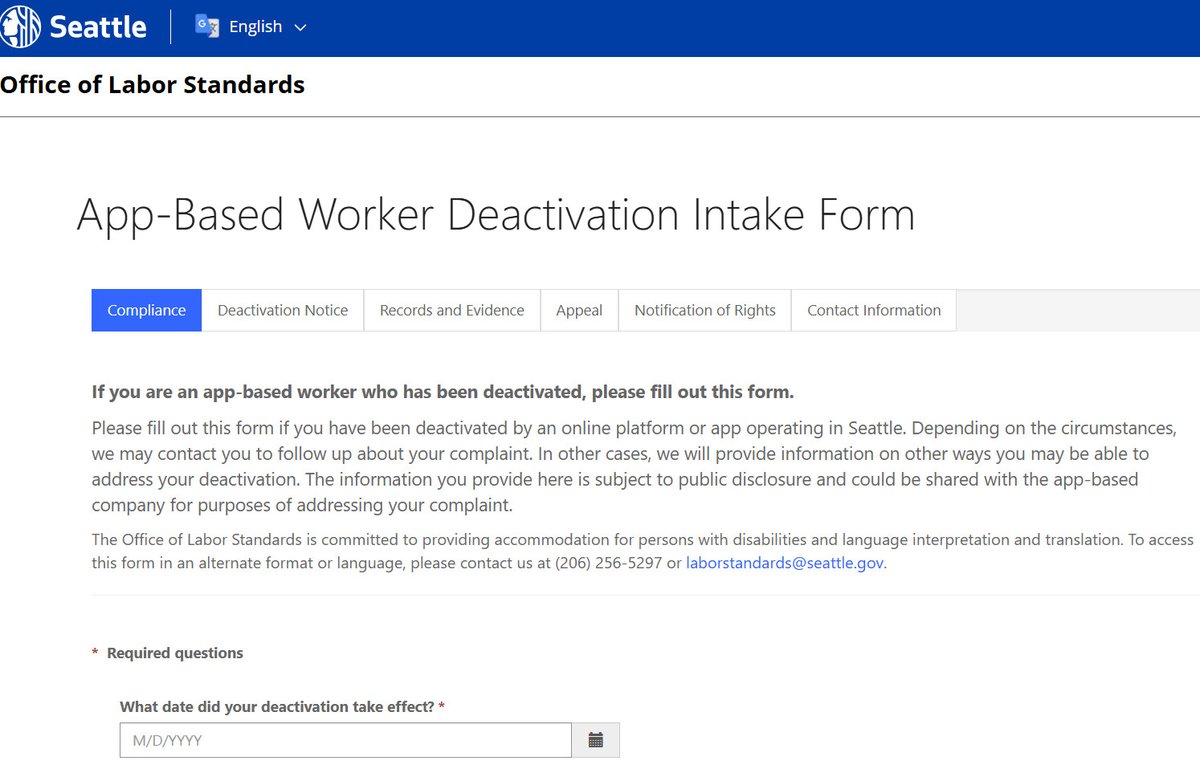Click the Google Translate icon
This screenshot has width=1200, height=773.
tap(207, 26)
